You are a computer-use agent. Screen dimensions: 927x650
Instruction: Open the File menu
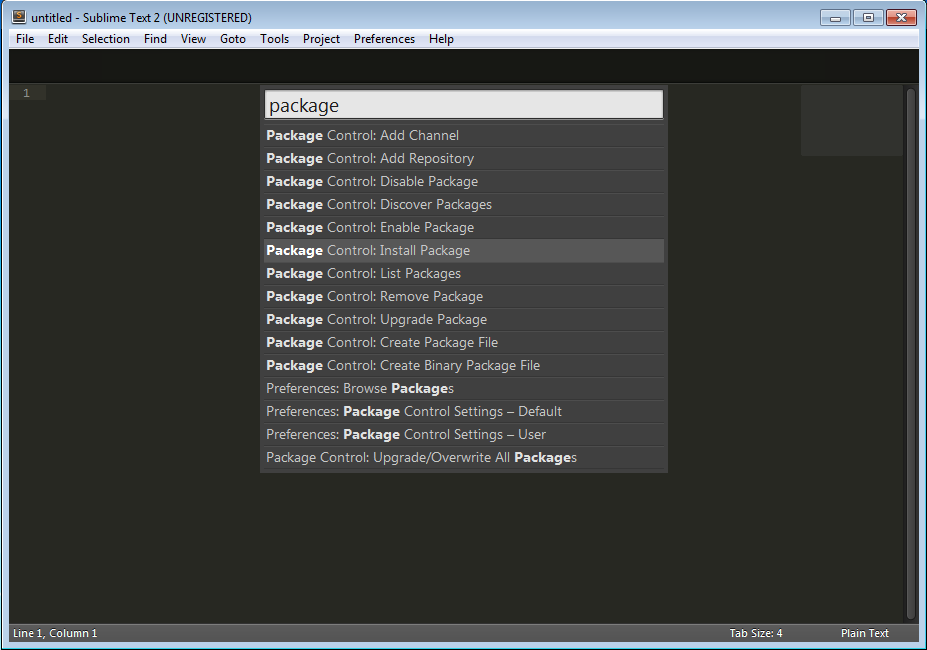click(x=25, y=39)
